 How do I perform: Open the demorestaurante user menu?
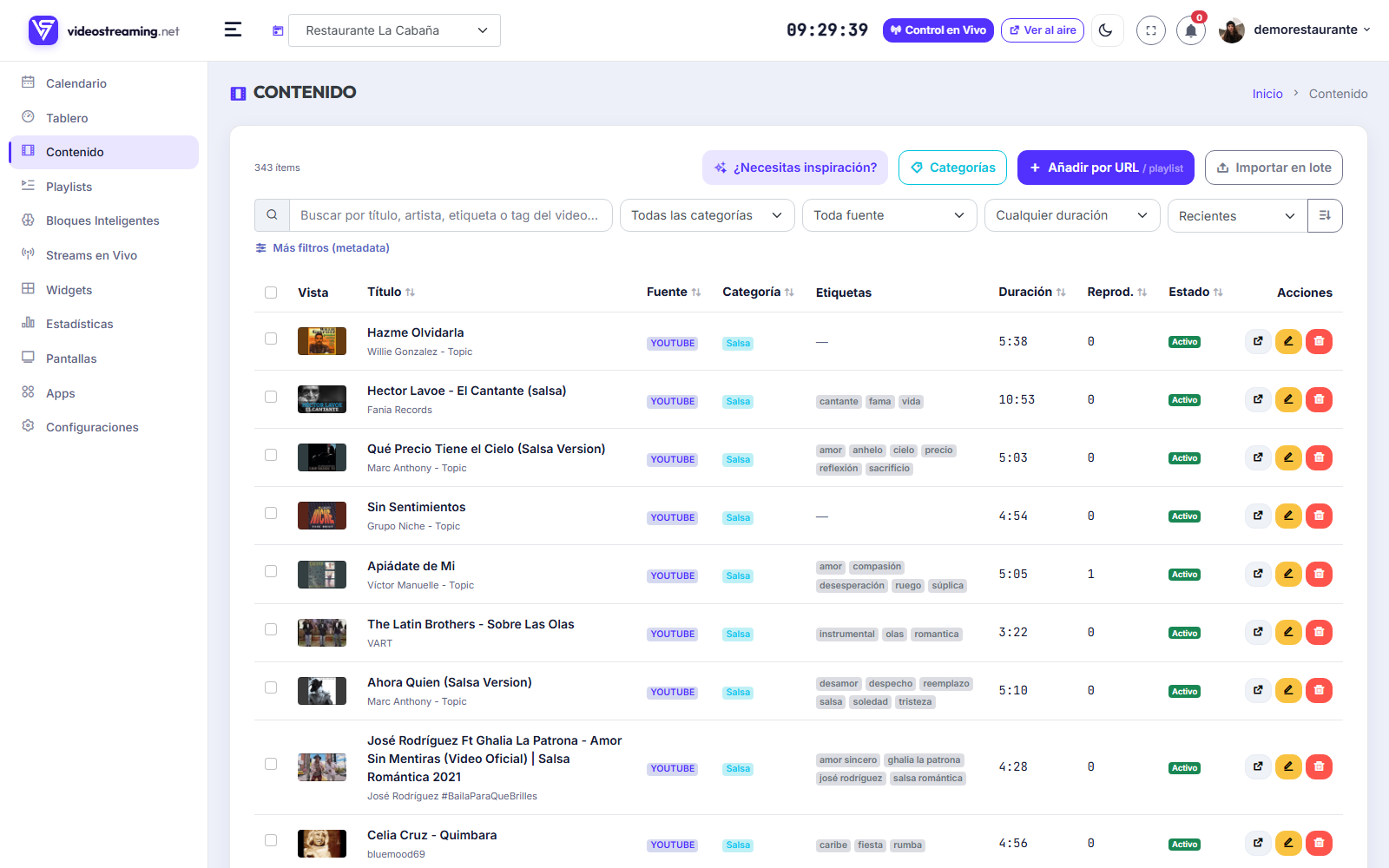click(x=1295, y=30)
